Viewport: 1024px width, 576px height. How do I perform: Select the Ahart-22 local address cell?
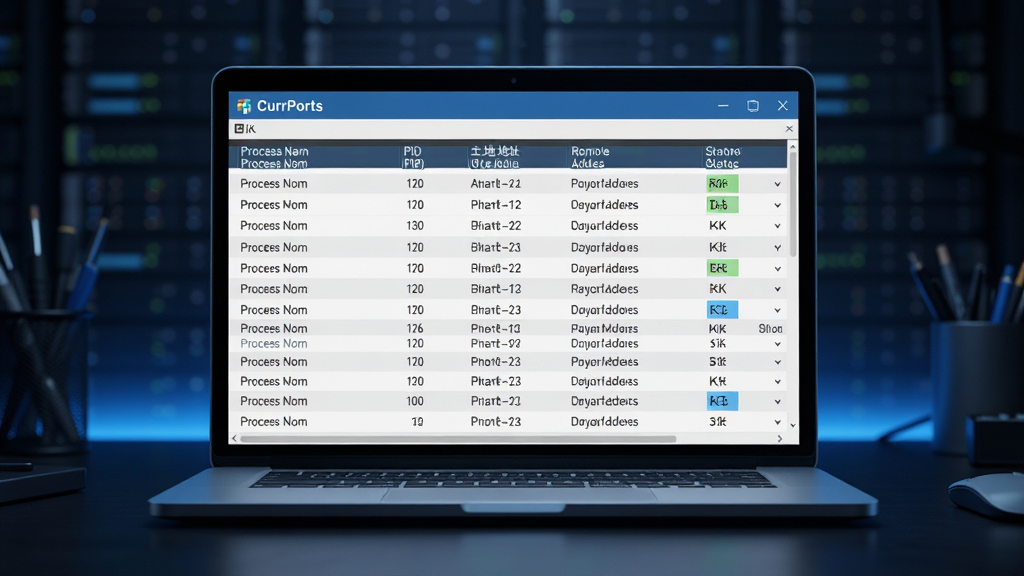tap(496, 184)
